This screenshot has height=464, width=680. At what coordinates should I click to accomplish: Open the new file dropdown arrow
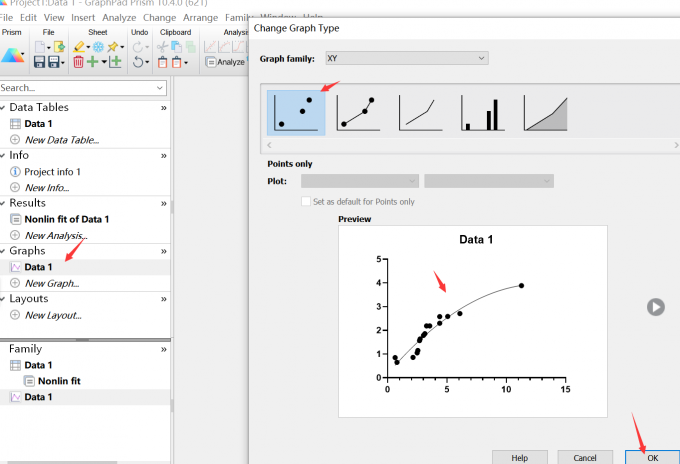coord(49,47)
